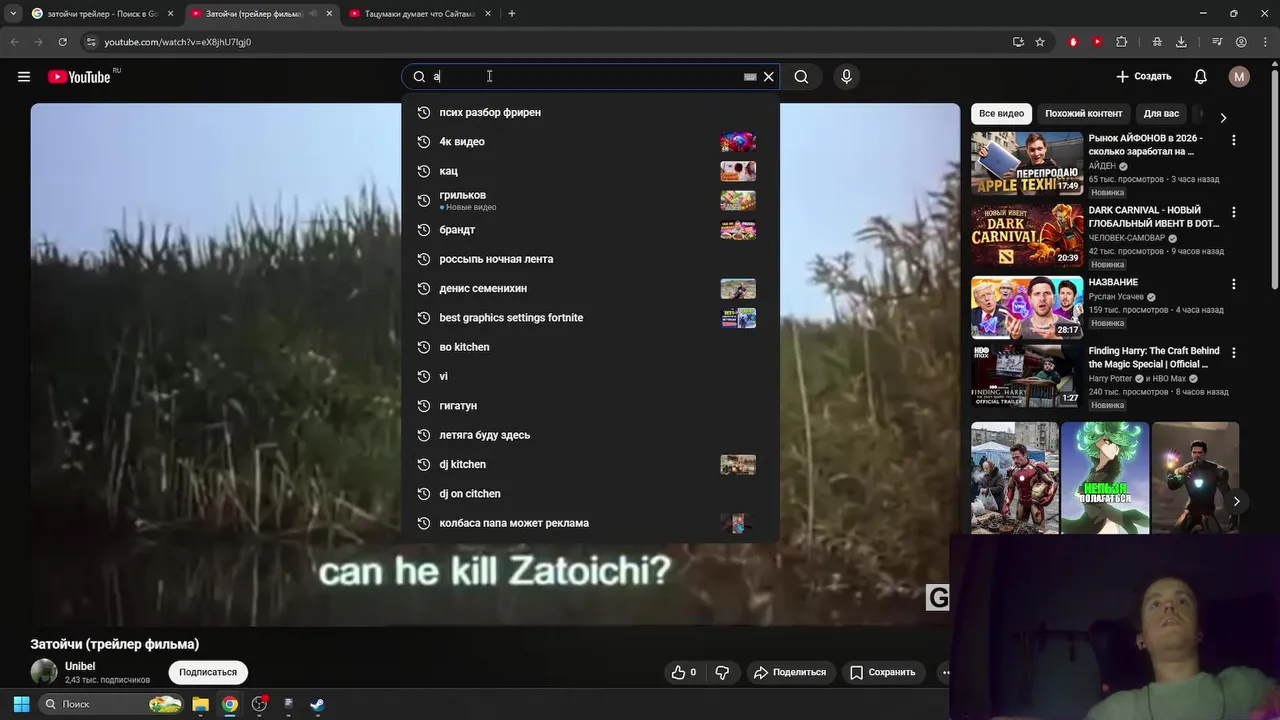Open options menu for Finding Harry video
The height and width of the screenshot is (720, 1280).
pyautogui.click(x=1233, y=353)
